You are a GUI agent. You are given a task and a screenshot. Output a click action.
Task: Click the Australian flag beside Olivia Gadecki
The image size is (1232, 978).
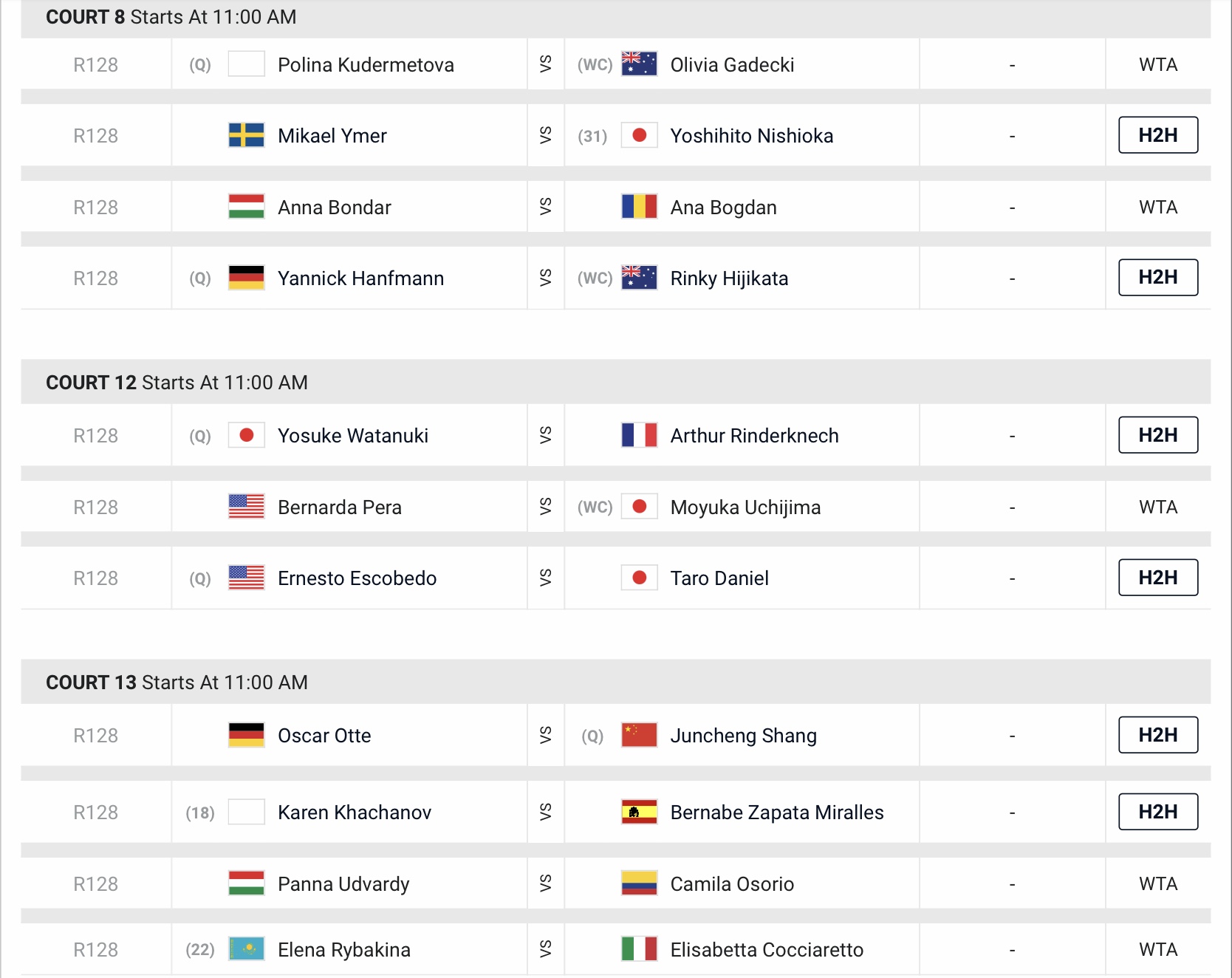pyautogui.click(x=639, y=64)
